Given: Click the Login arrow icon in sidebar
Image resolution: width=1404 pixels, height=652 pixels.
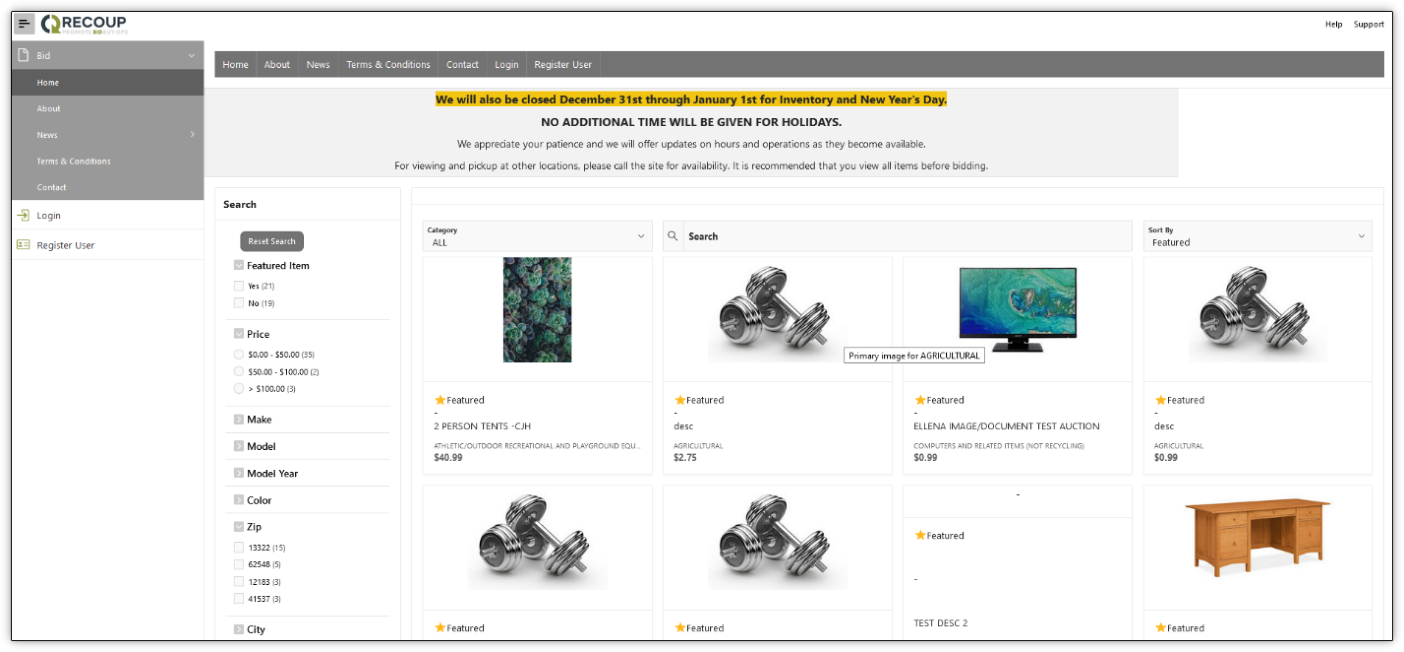Looking at the screenshot, I should [23, 215].
